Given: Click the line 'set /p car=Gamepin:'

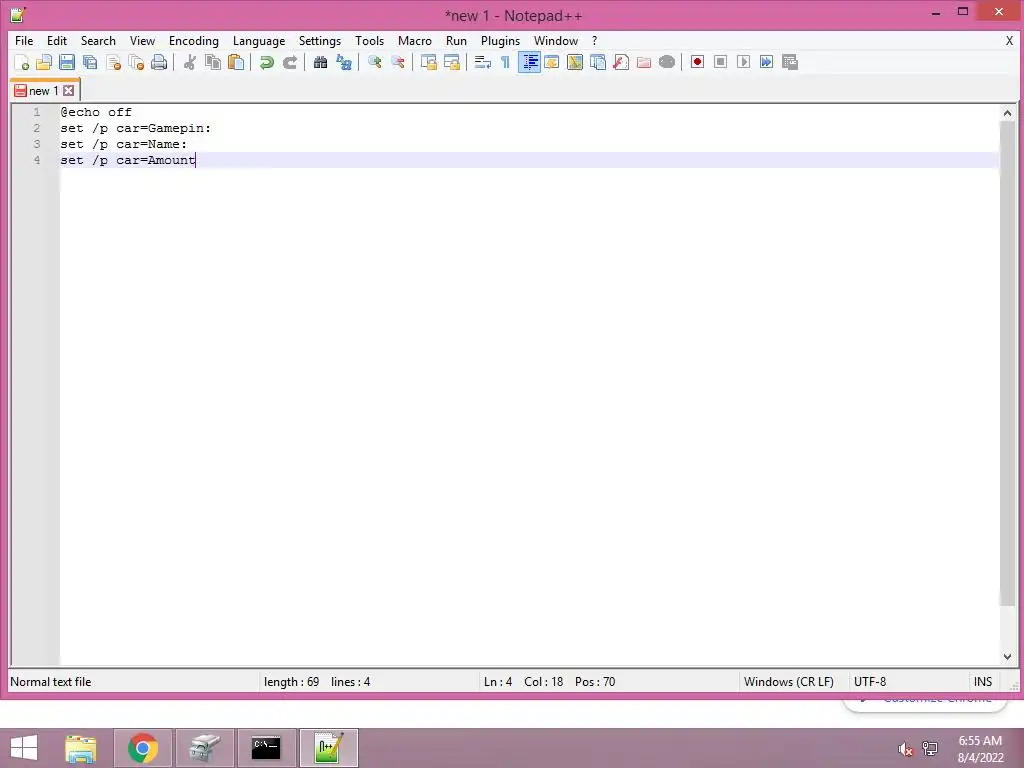Looking at the screenshot, I should coord(136,128).
